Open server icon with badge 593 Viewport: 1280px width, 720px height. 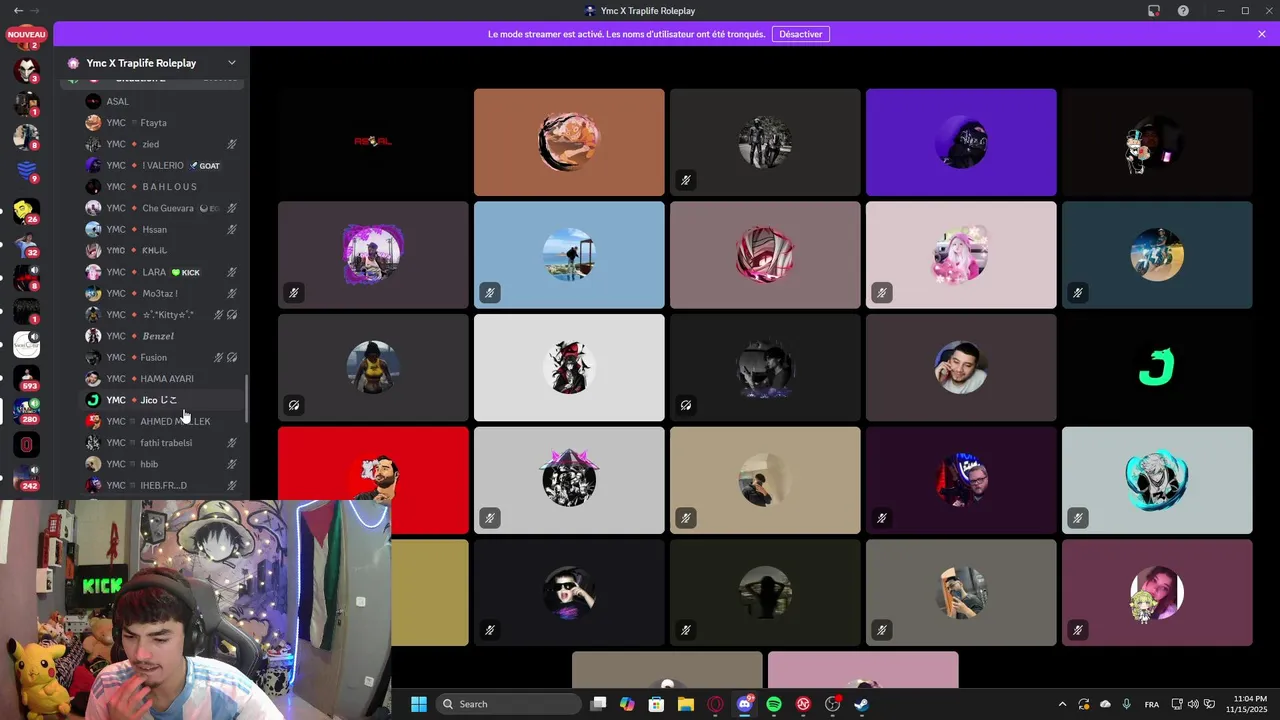(x=26, y=377)
